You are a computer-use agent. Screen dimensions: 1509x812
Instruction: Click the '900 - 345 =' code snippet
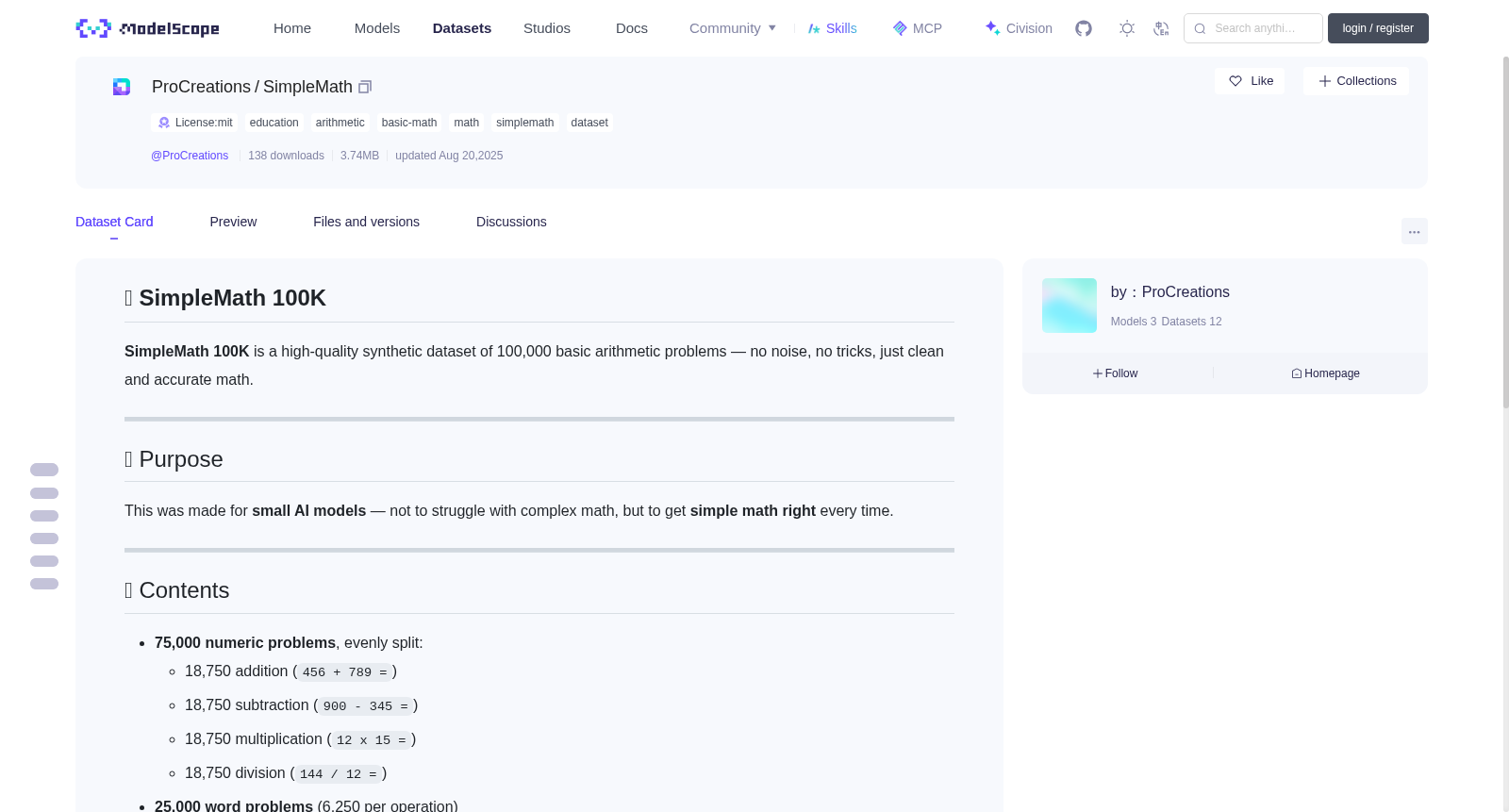366,706
